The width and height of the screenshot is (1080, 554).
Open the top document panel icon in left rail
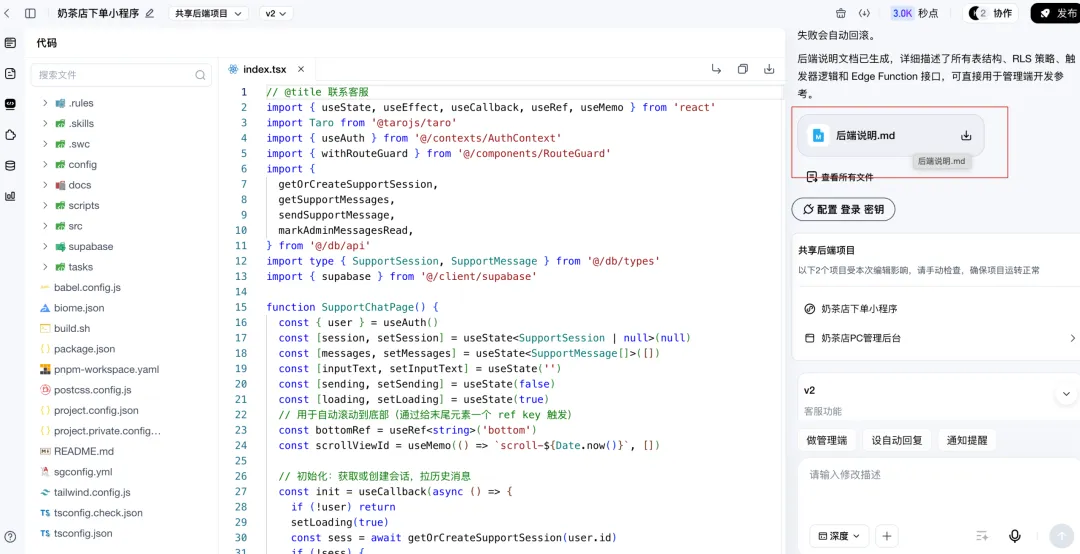(x=10, y=43)
